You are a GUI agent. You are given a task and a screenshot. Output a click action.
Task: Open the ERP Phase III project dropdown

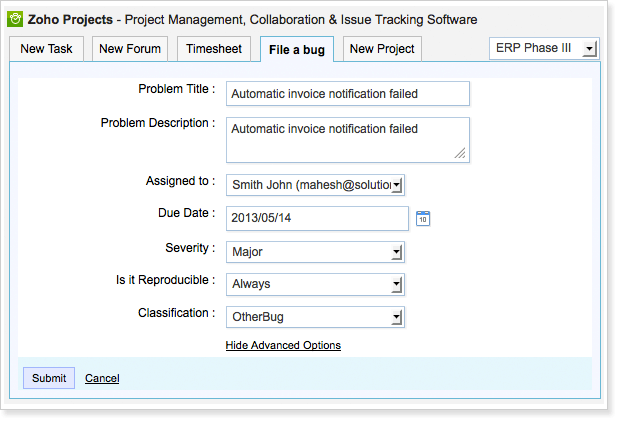(543, 49)
